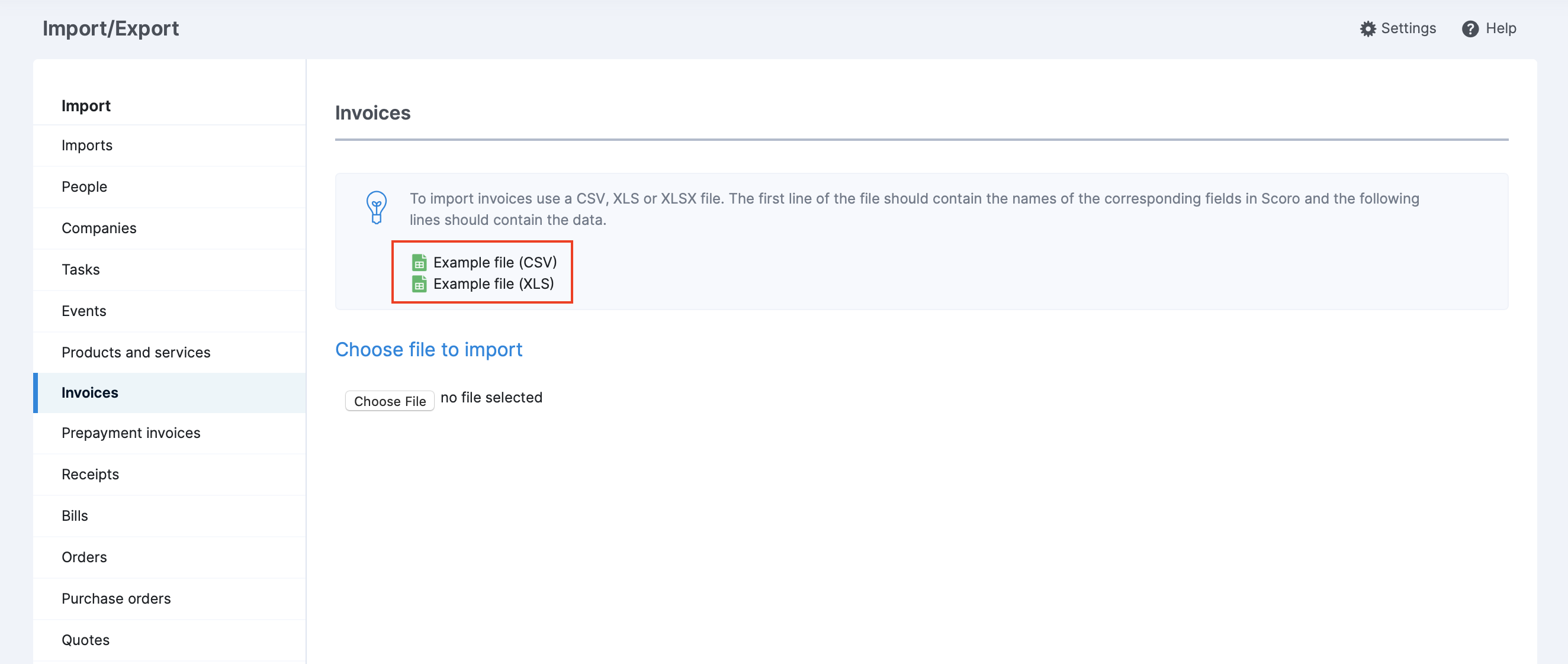The image size is (1568, 664).
Task: Open Purchase orders import
Action: point(170,598)
